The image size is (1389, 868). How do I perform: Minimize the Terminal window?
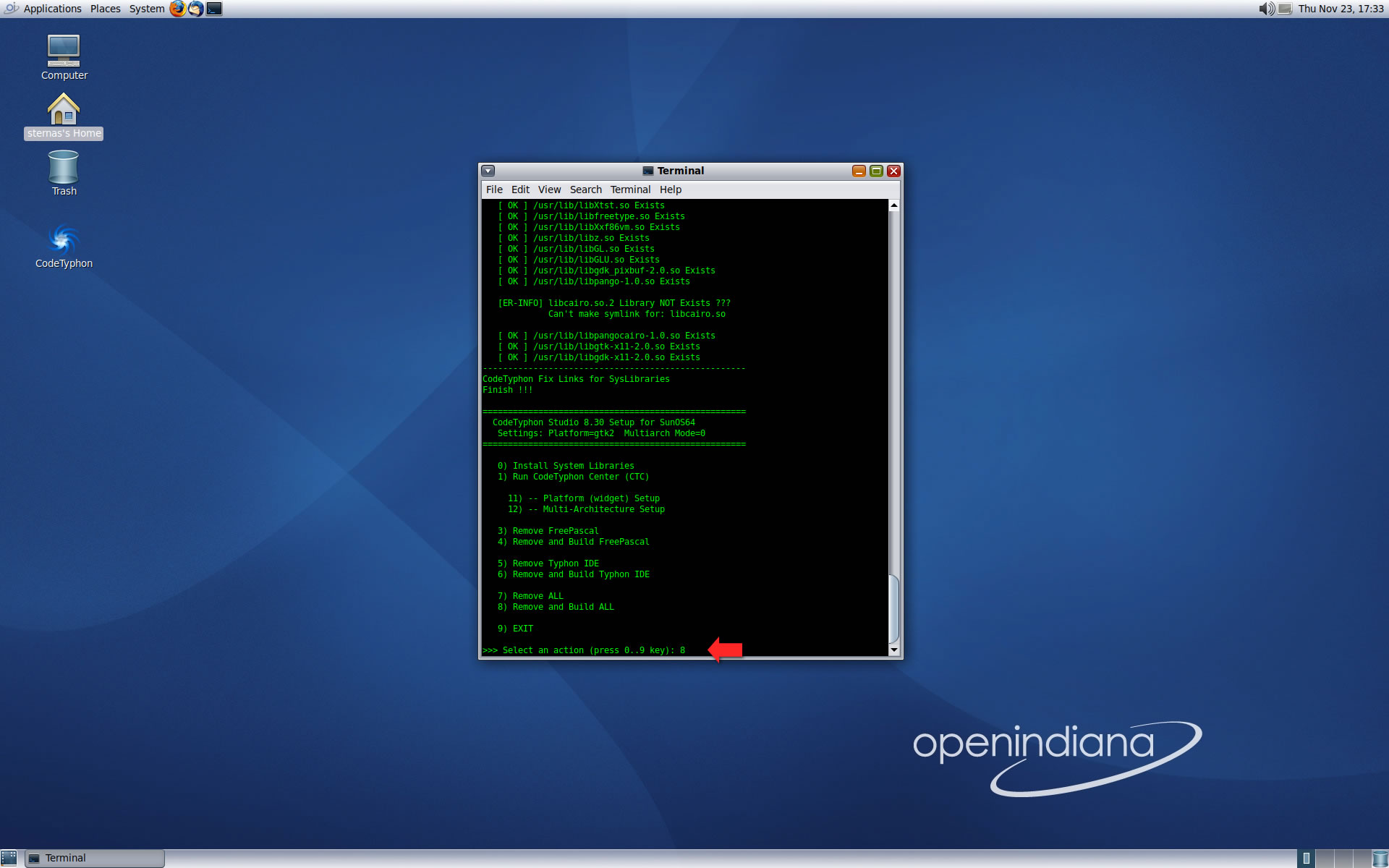point(859,171)
